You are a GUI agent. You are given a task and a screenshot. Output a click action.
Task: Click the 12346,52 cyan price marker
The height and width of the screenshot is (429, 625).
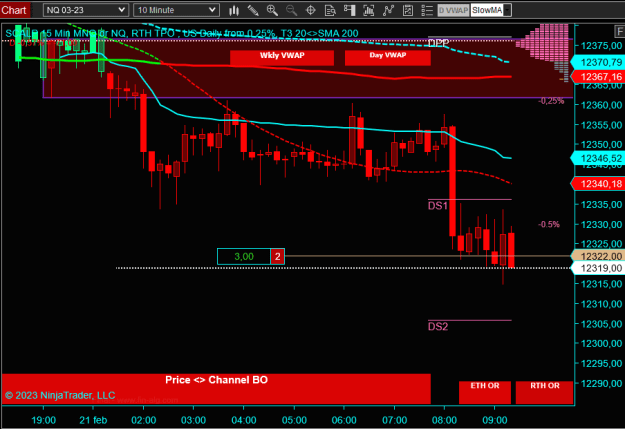[x=598, y=158]
